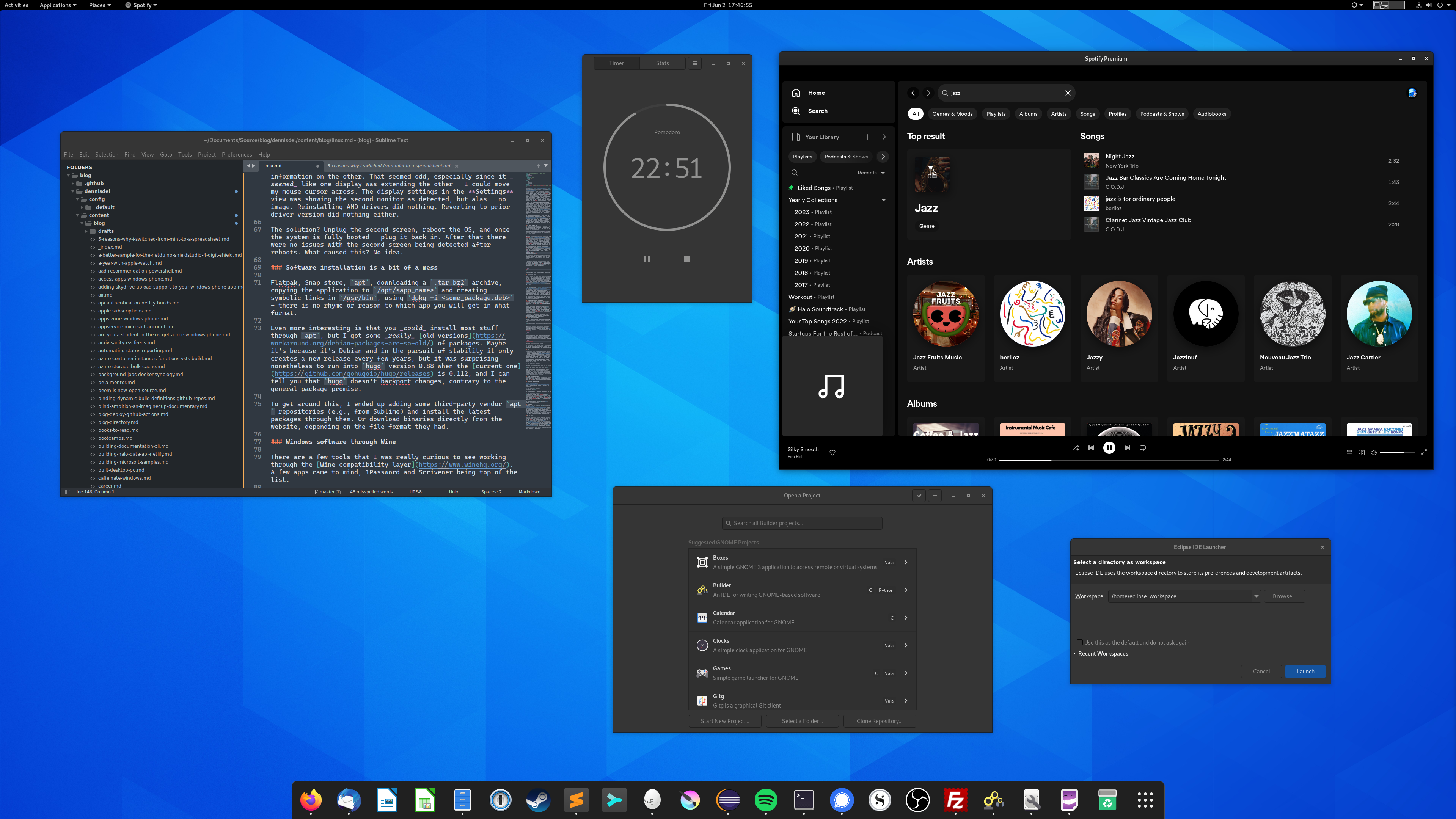Toggle selection mode checkmark in Builder
Screen dimensions: 1456x819
[x=919, y=496]
